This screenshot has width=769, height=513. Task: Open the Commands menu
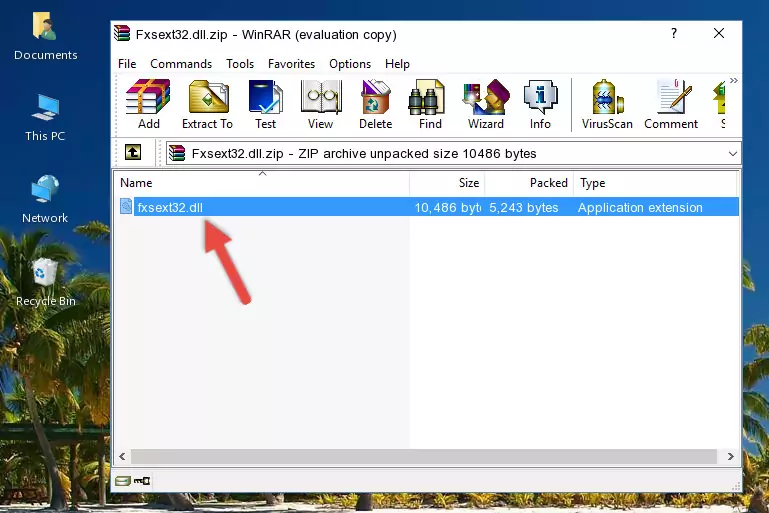[181, 64]
